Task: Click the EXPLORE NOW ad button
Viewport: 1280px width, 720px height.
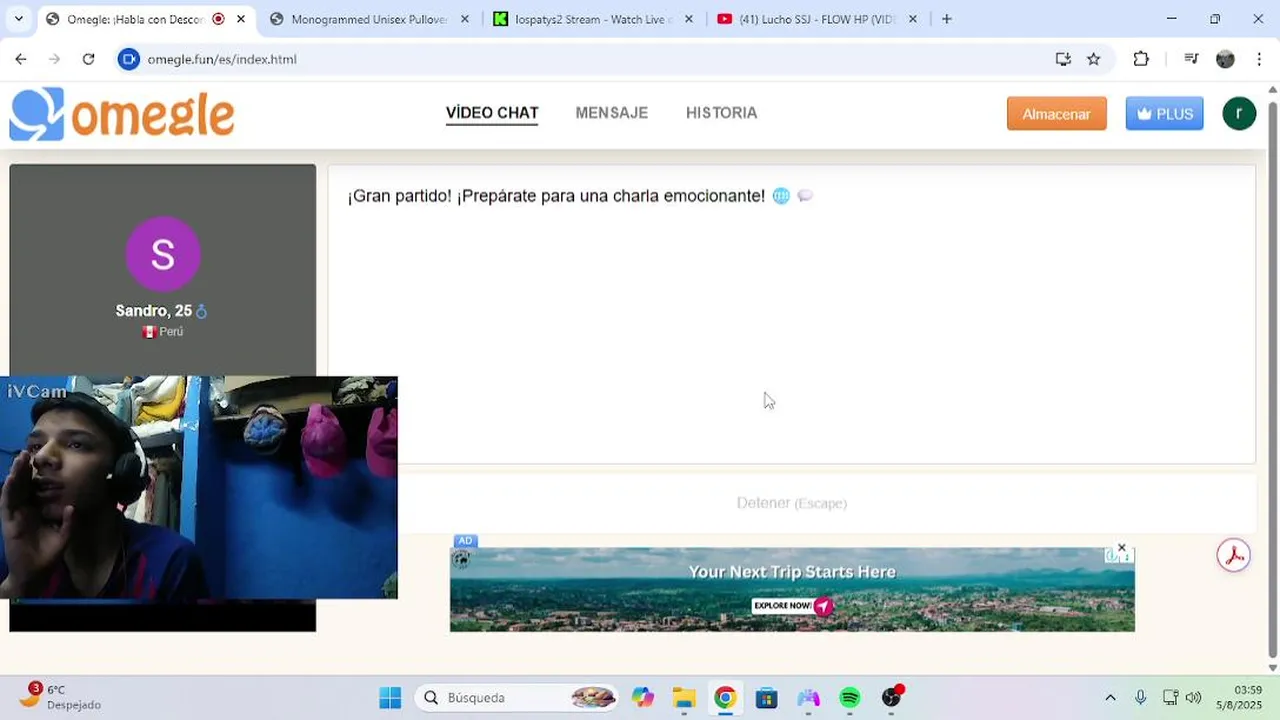Action: (792, 606)
